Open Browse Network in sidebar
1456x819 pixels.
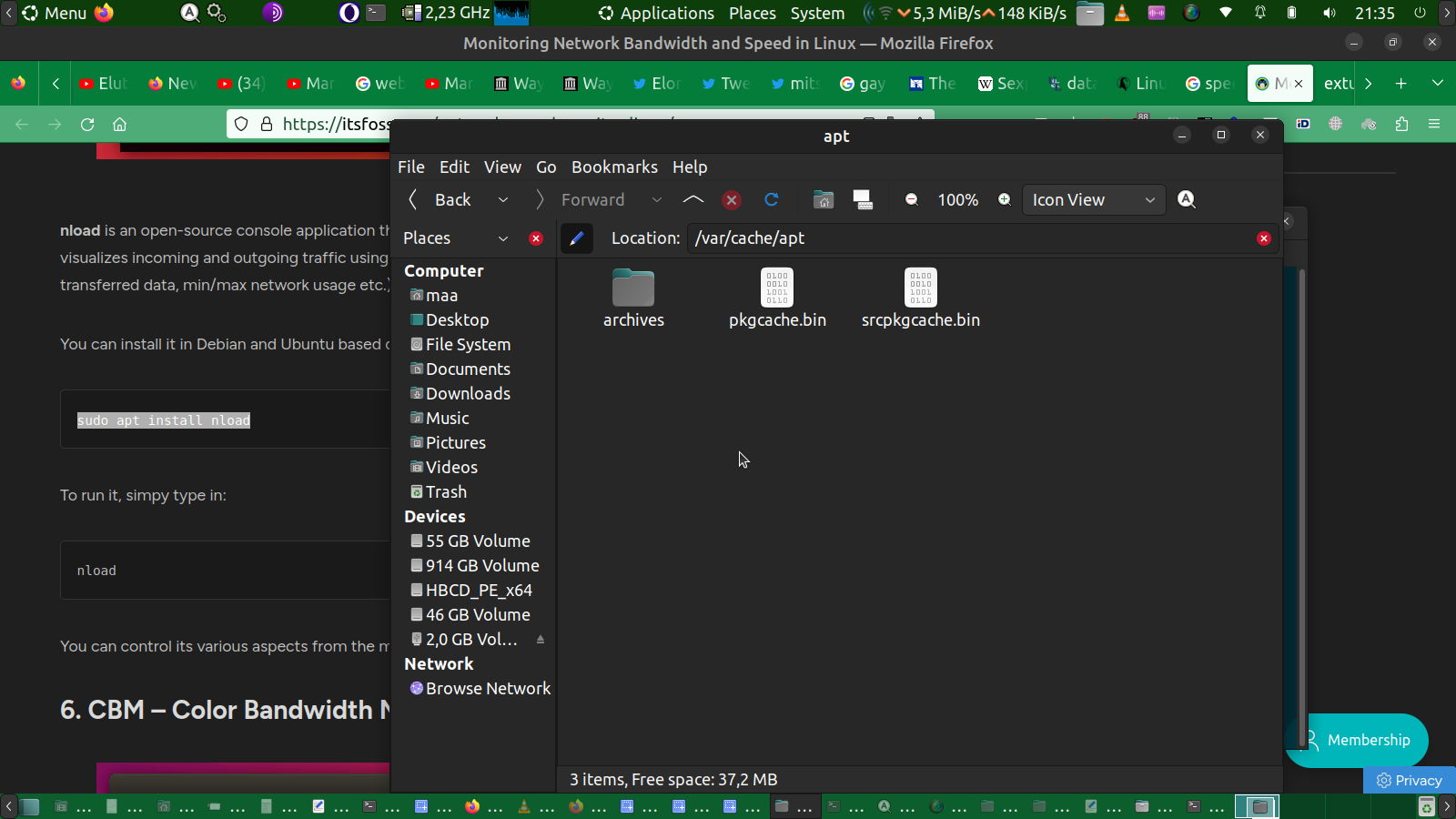pos(480,689)
